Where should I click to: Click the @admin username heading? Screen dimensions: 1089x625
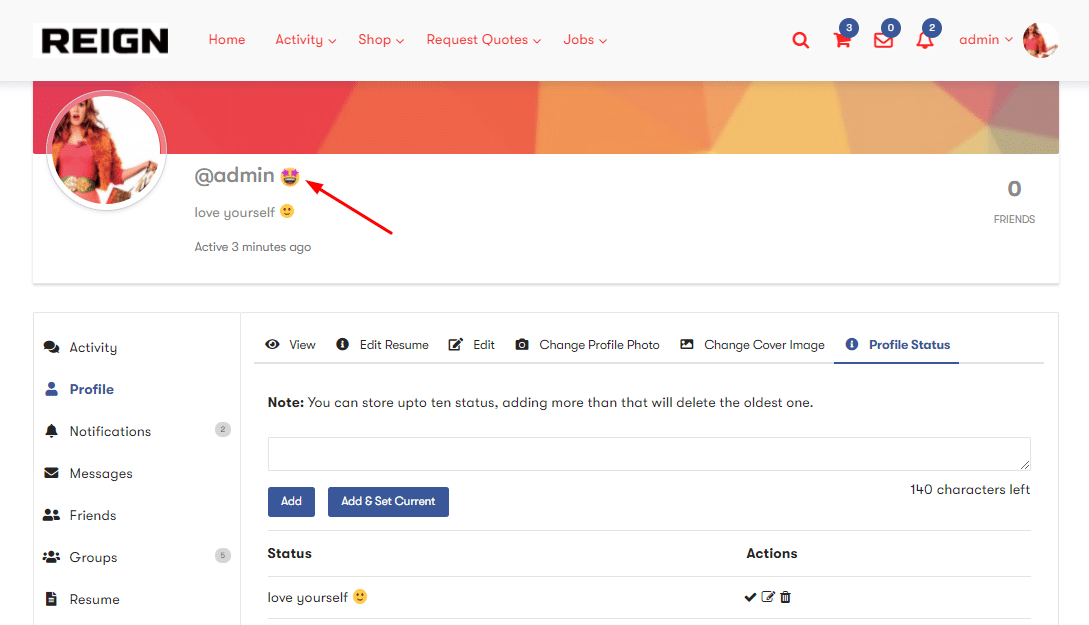234,176
